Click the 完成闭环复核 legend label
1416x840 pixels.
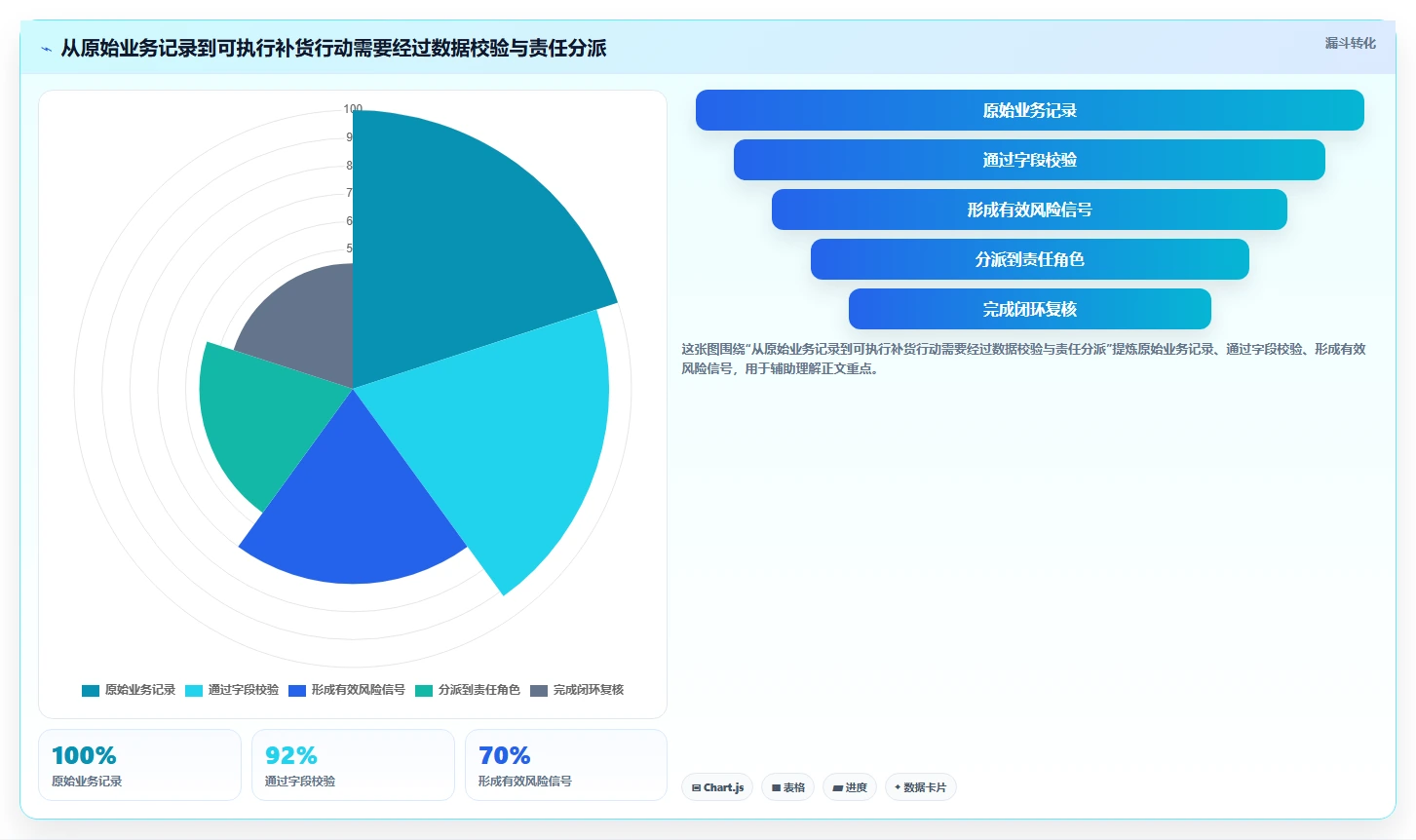click(x=589, y=690)
